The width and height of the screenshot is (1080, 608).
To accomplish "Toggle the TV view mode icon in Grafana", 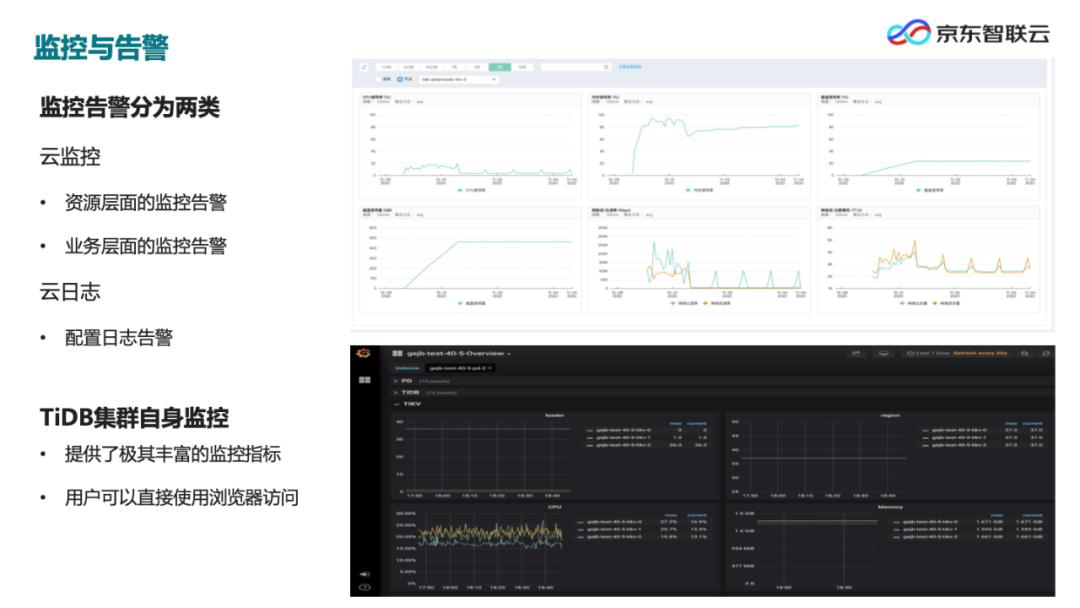I will (883, 353).
